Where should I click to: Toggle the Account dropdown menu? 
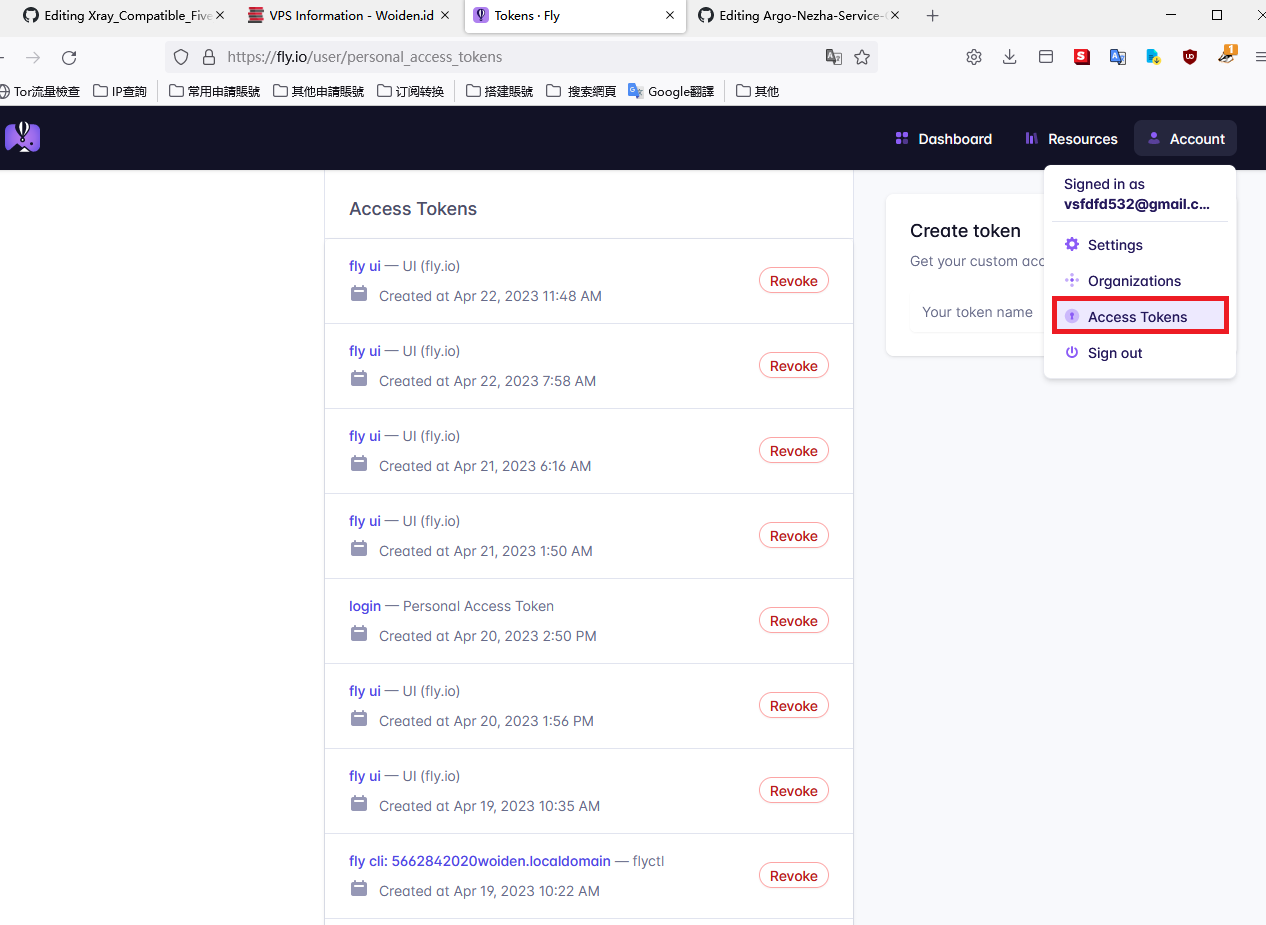pyautogui.click(x=1185, y=139)
